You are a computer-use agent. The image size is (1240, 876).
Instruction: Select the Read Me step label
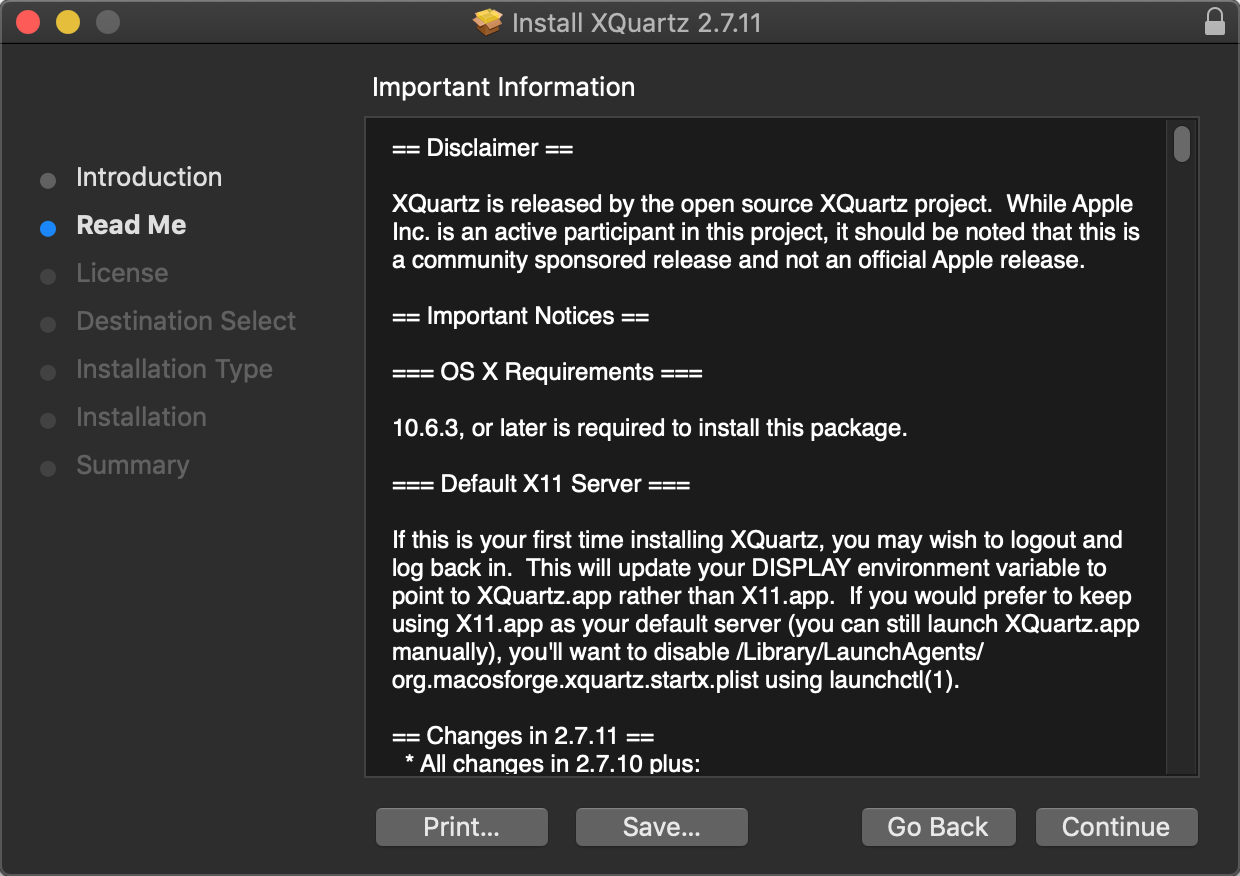click(131, 225)
